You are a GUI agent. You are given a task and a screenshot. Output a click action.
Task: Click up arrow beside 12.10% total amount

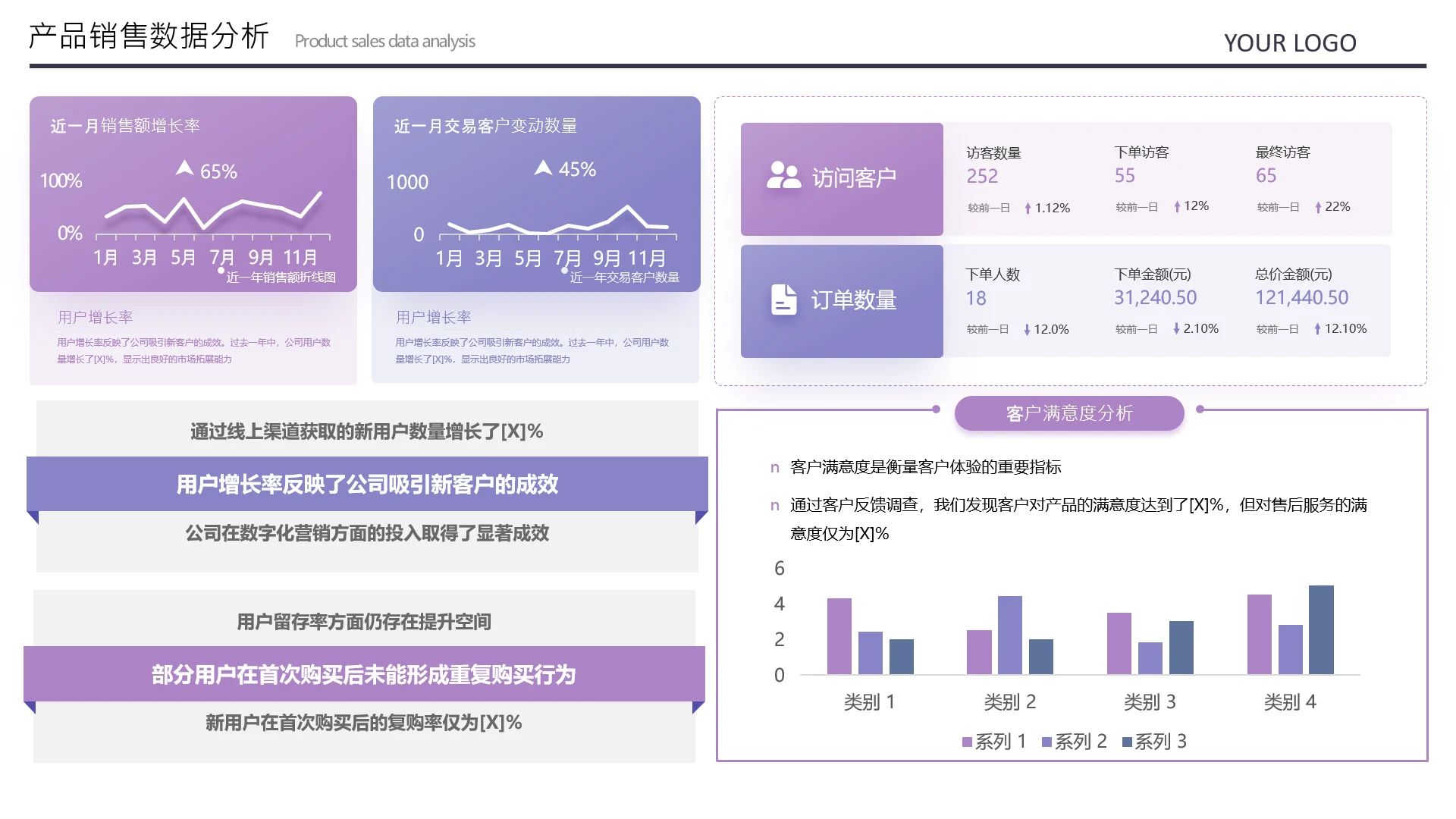1317,329
